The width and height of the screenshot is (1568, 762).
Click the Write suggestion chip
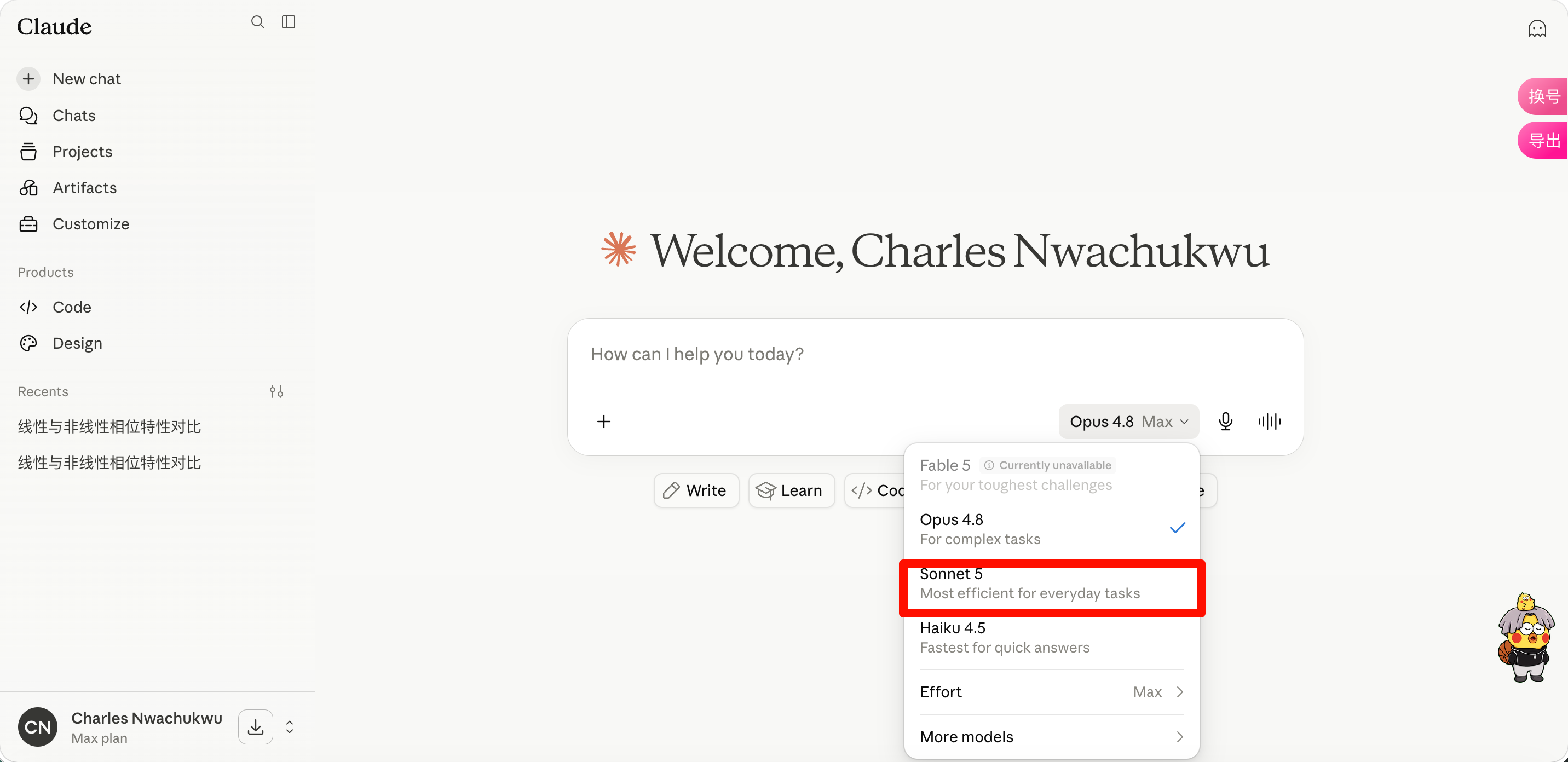click(696, 490)
